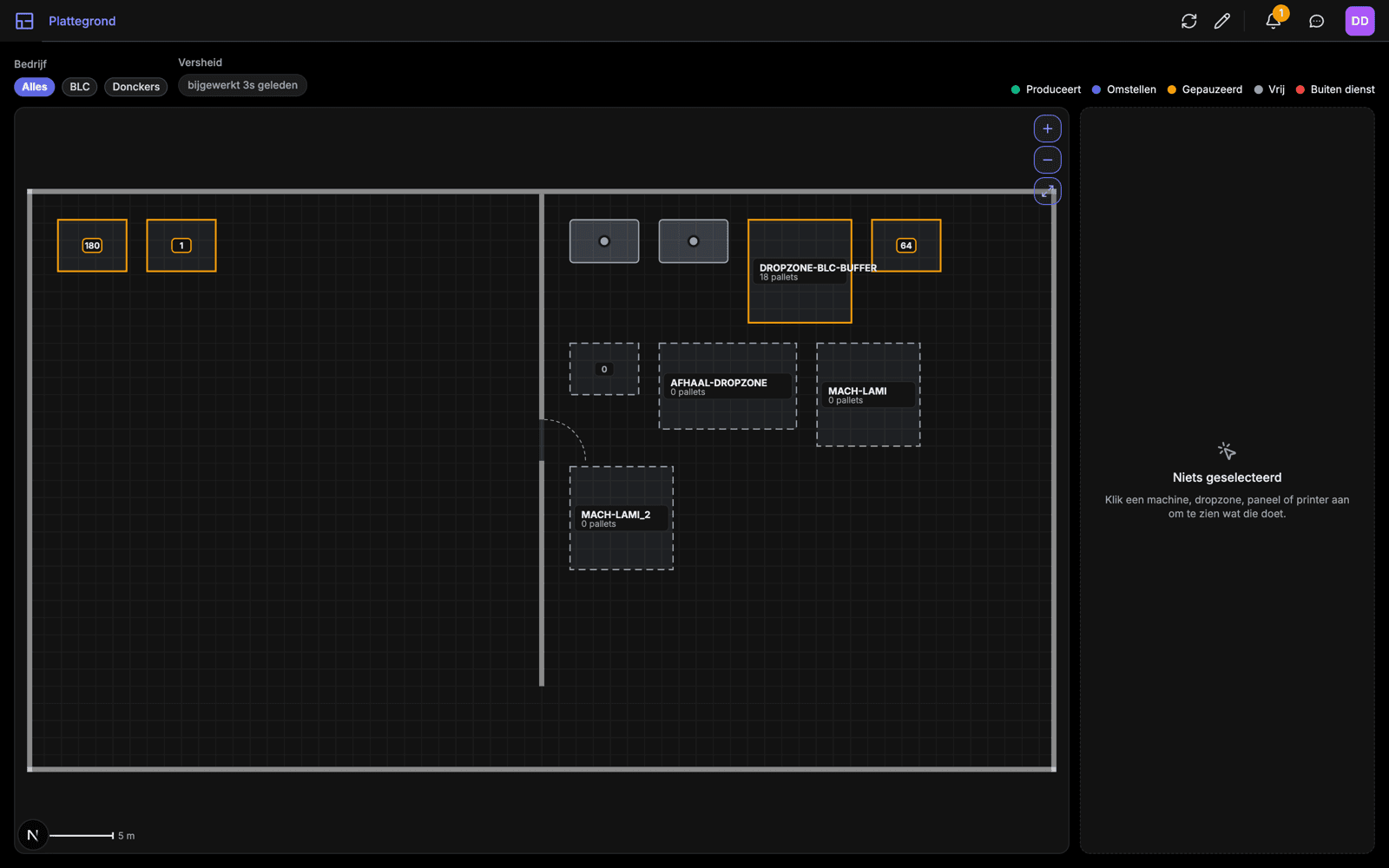Select the dashed dropzone with badge 0
This screenshot has height=868, width=1389.
point(604,369)
